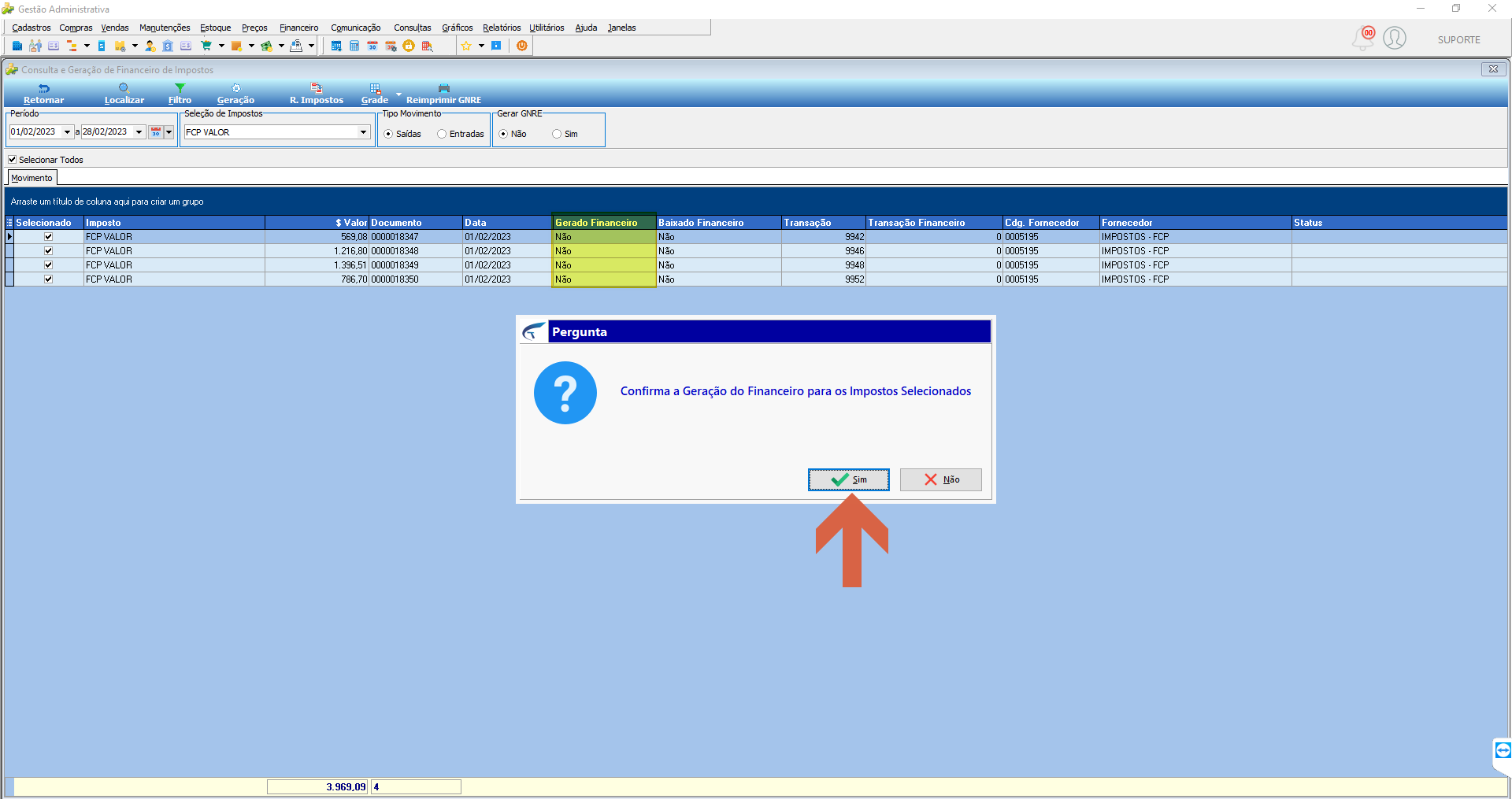Expand dropdown next to favorites star

481,46
